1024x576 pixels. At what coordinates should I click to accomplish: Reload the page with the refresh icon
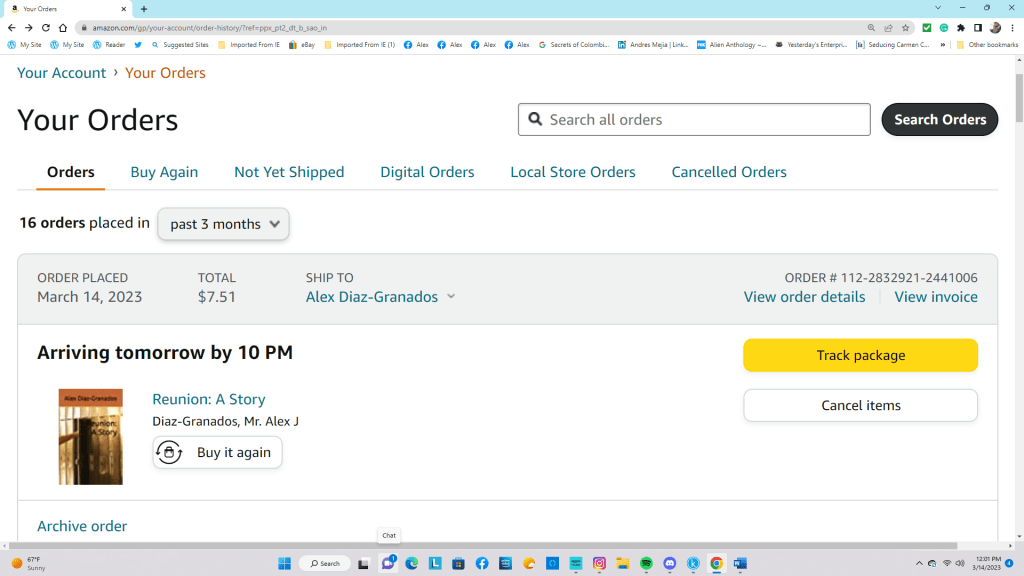45,28
